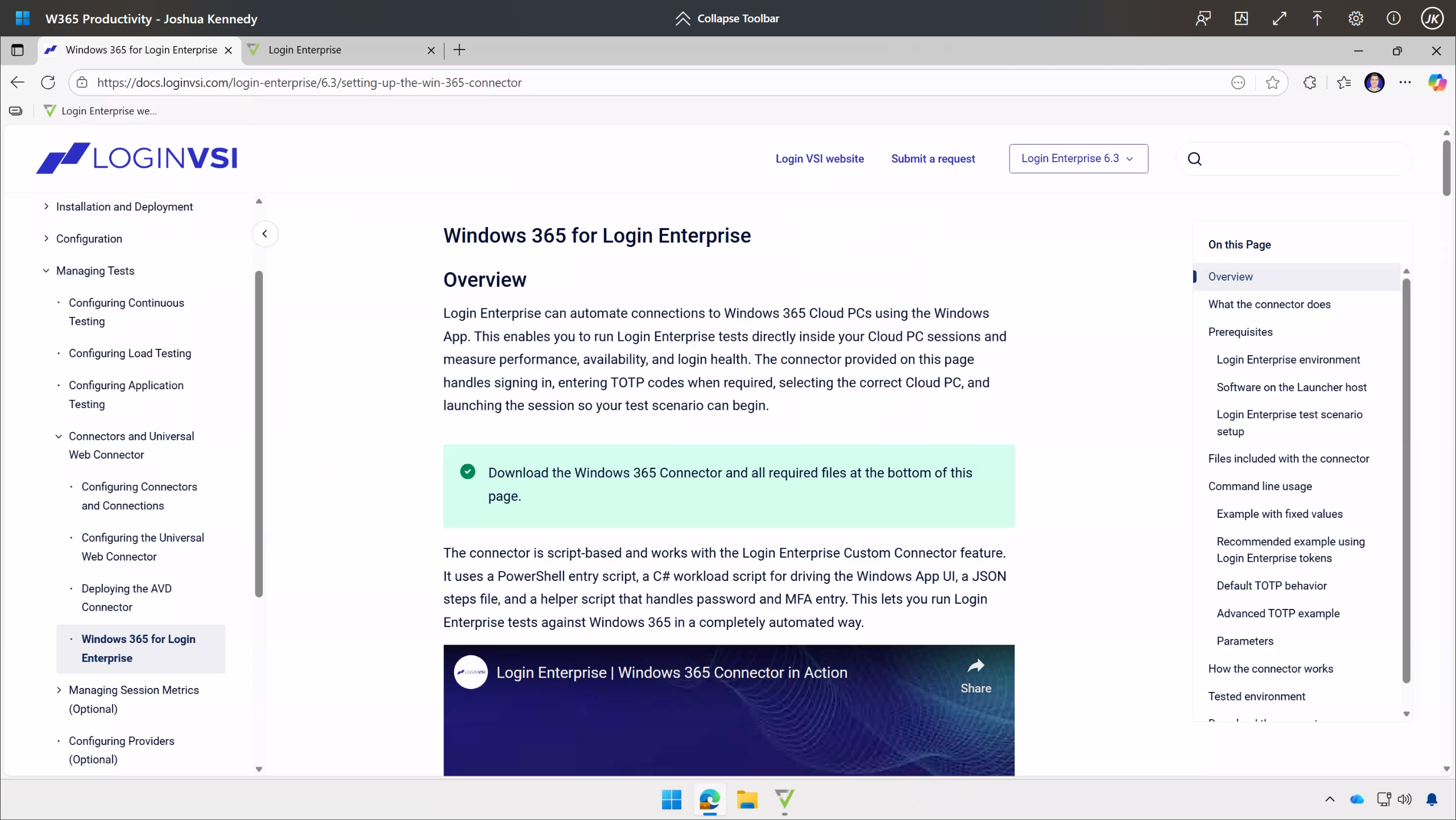Jump to Prerequisites in On this Page
The image size is (1456, 820).
coord(1240,332)
